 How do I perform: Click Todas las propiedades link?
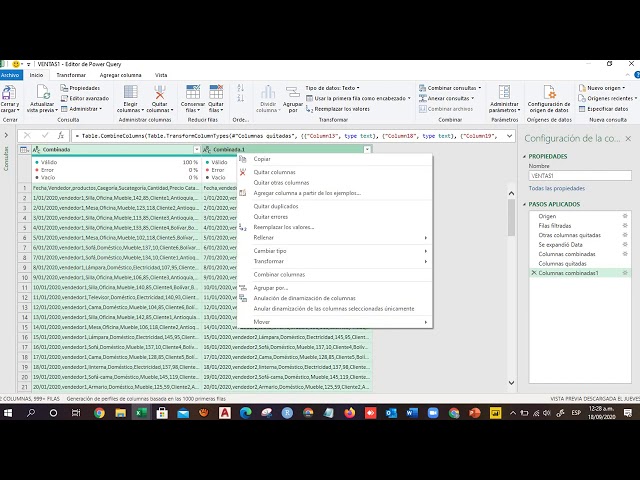(x=557, y=188)
